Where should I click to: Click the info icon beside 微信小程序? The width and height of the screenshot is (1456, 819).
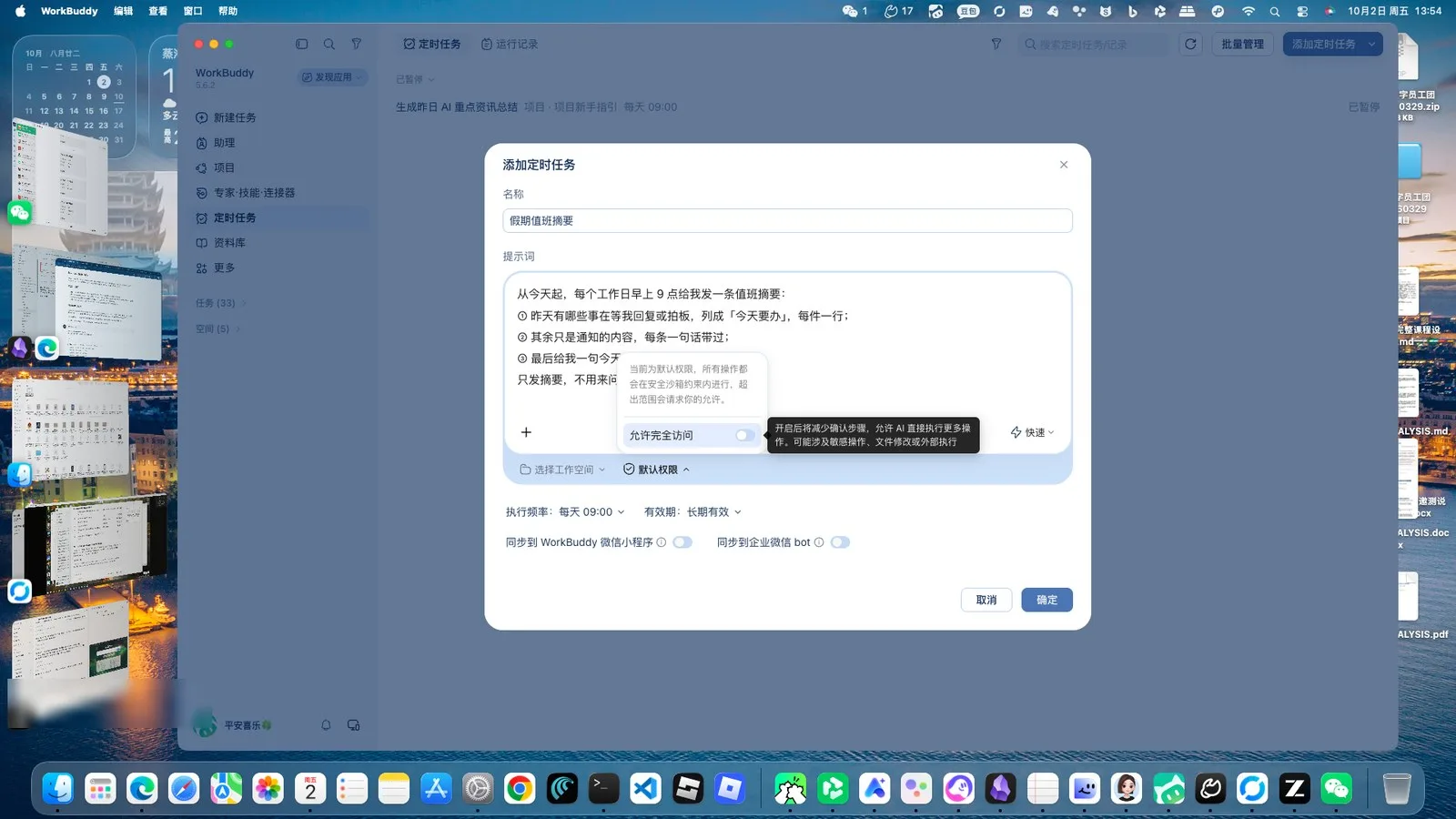(662, 542)
